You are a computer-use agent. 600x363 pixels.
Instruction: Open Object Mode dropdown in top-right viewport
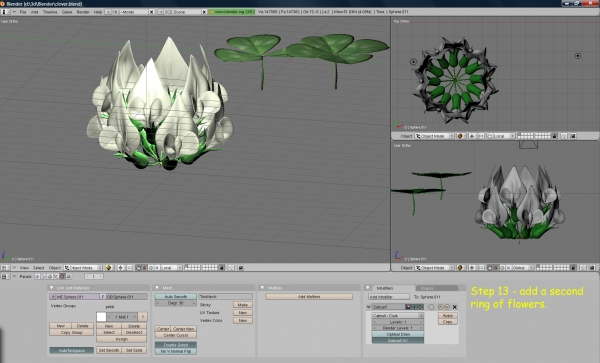click(434, 136)
